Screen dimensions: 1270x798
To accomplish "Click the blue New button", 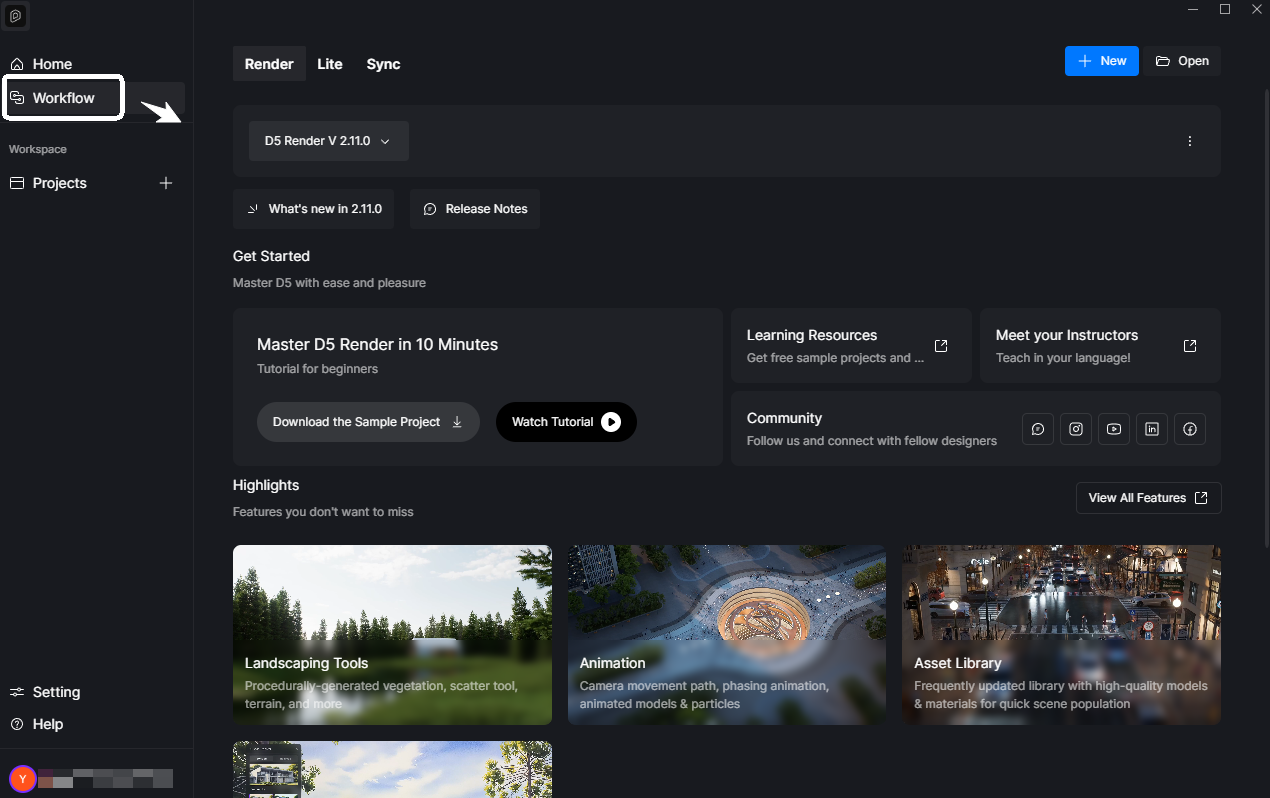I will [x=1102, y=61].
